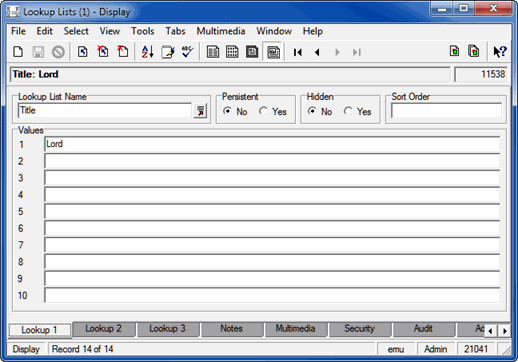
Task: Click the greyed-out Save disk icon
Action: coord(38,52)
